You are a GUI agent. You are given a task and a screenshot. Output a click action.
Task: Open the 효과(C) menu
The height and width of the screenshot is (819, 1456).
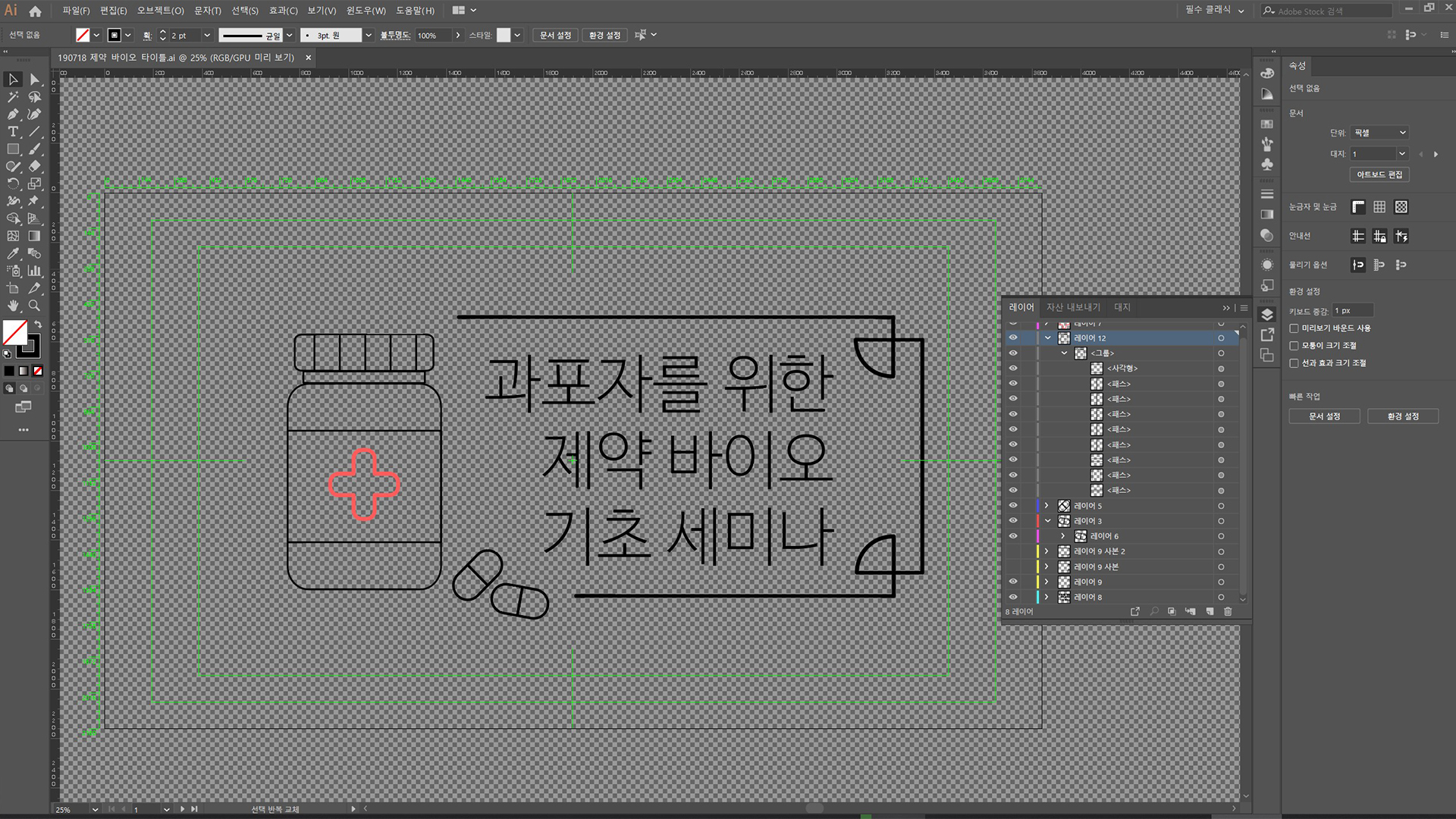tap(283, 11)
